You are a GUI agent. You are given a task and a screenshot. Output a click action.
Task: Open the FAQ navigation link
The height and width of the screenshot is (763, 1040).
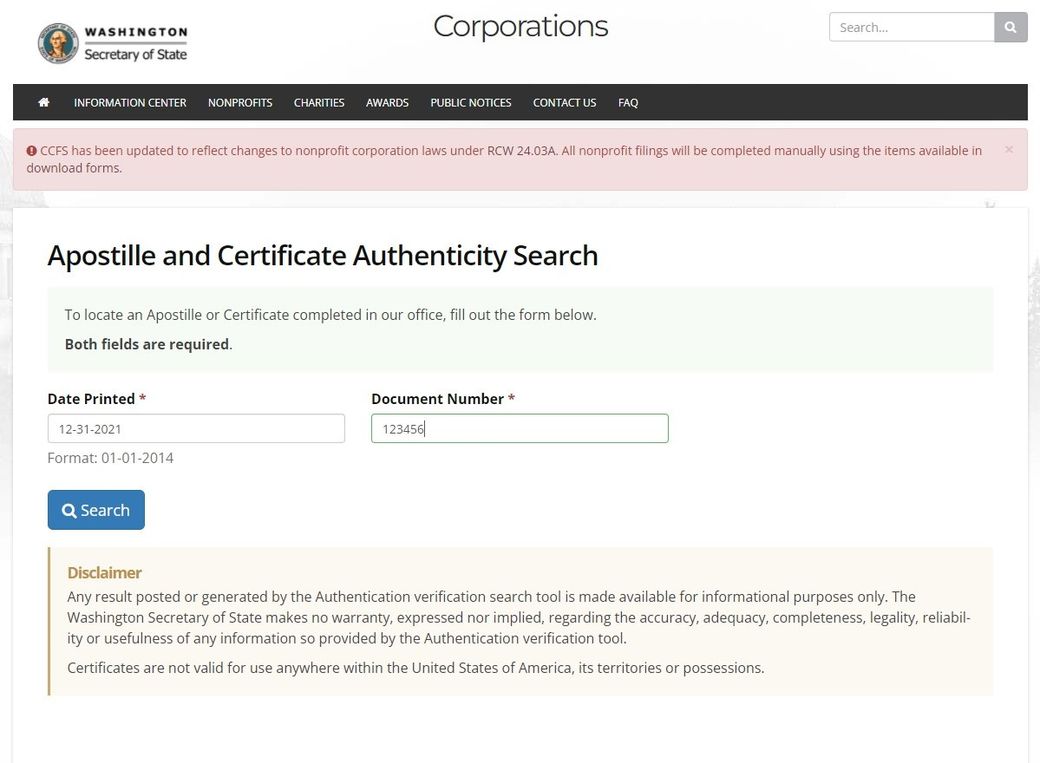point(628,102)
